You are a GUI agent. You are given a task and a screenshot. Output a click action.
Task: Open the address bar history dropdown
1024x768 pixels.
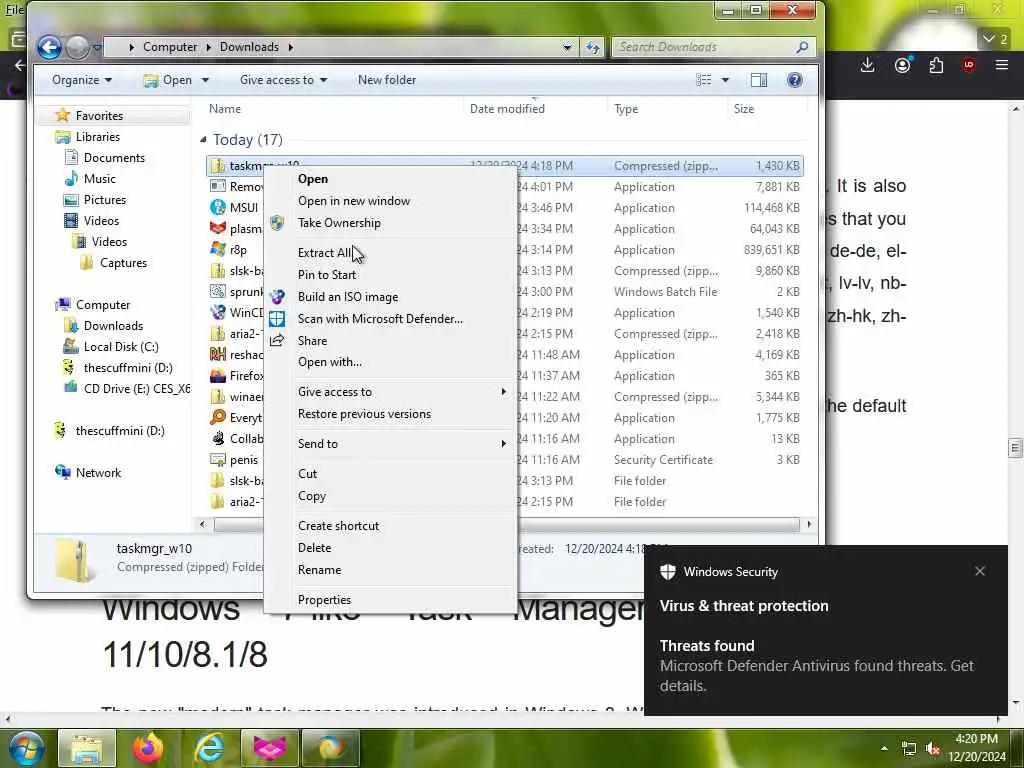[x=567, y=47]
